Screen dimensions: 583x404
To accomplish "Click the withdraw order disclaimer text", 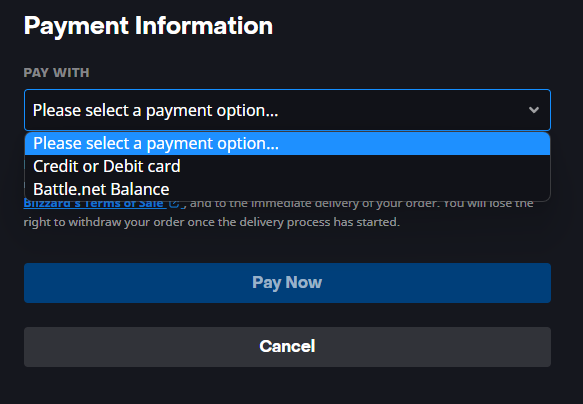I will coord(212,222).
